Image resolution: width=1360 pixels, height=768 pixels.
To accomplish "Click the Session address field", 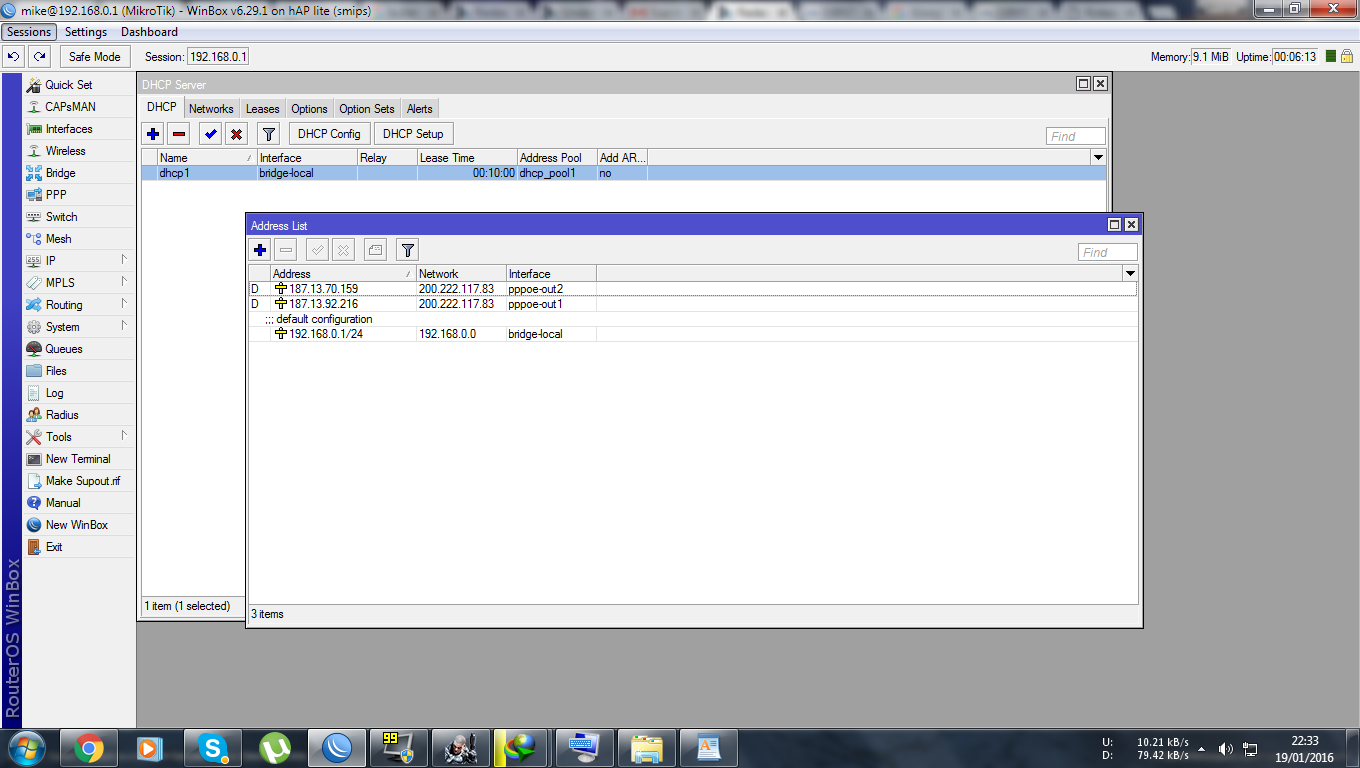I will click(218, 57).
